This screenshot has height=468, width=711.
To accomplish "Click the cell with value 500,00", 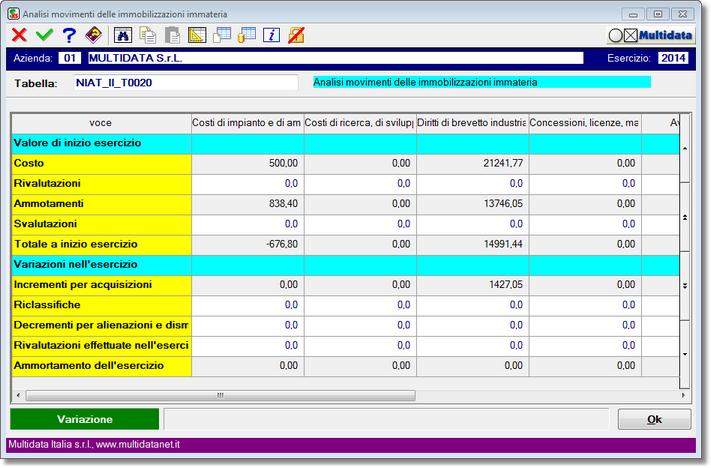I will coord(248,163).
